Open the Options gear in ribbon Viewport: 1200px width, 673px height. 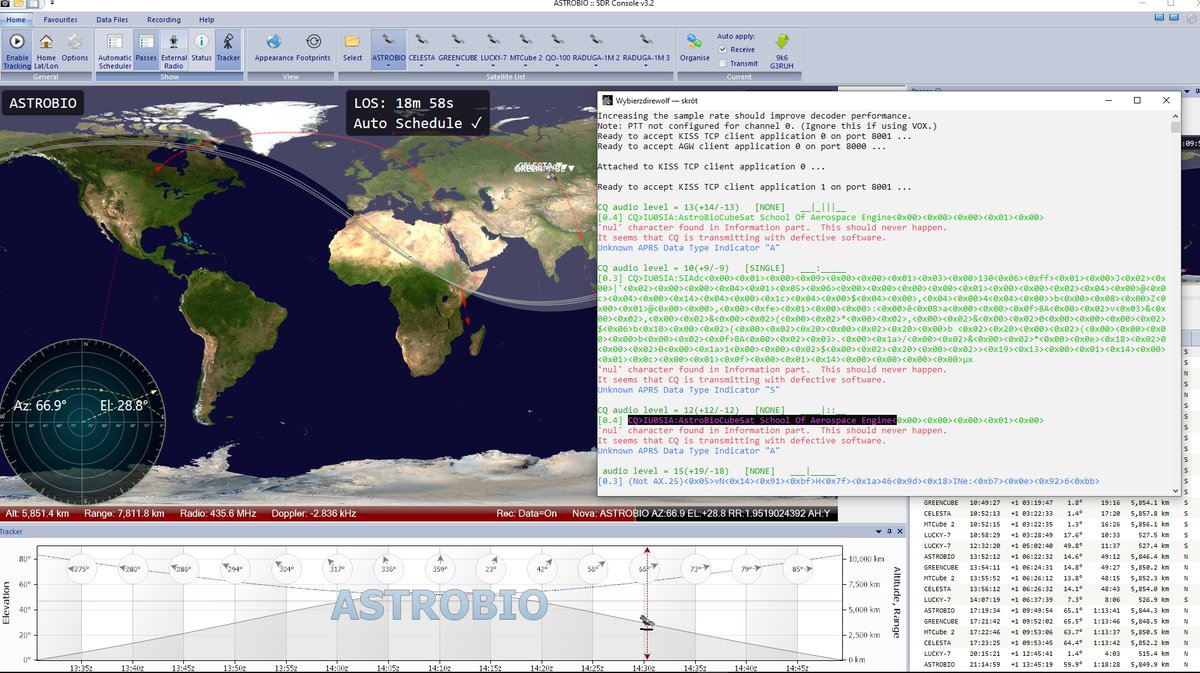click(x=75, y=41)
